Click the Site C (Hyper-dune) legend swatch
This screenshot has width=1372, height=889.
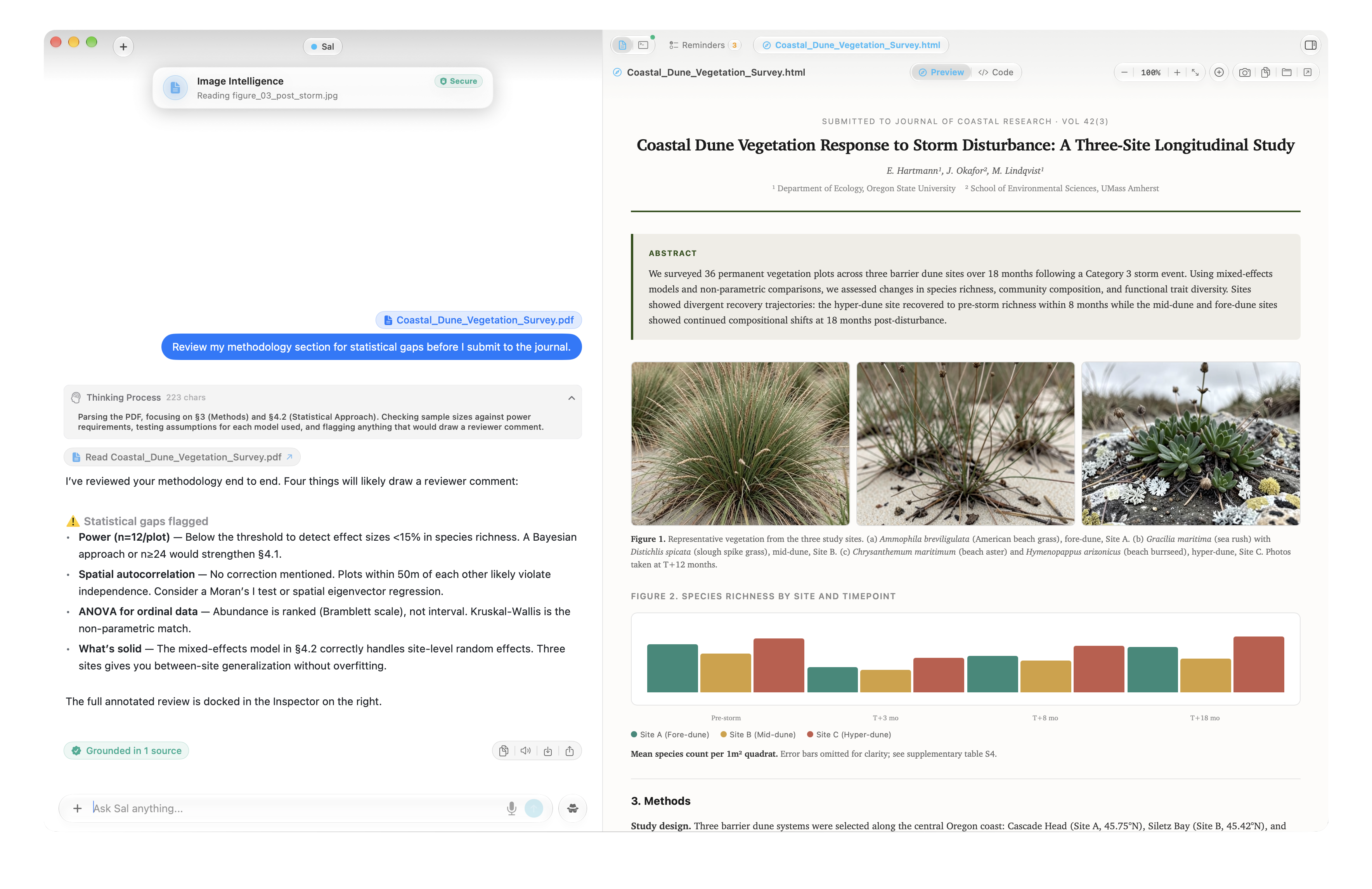[x=810, y=735]
